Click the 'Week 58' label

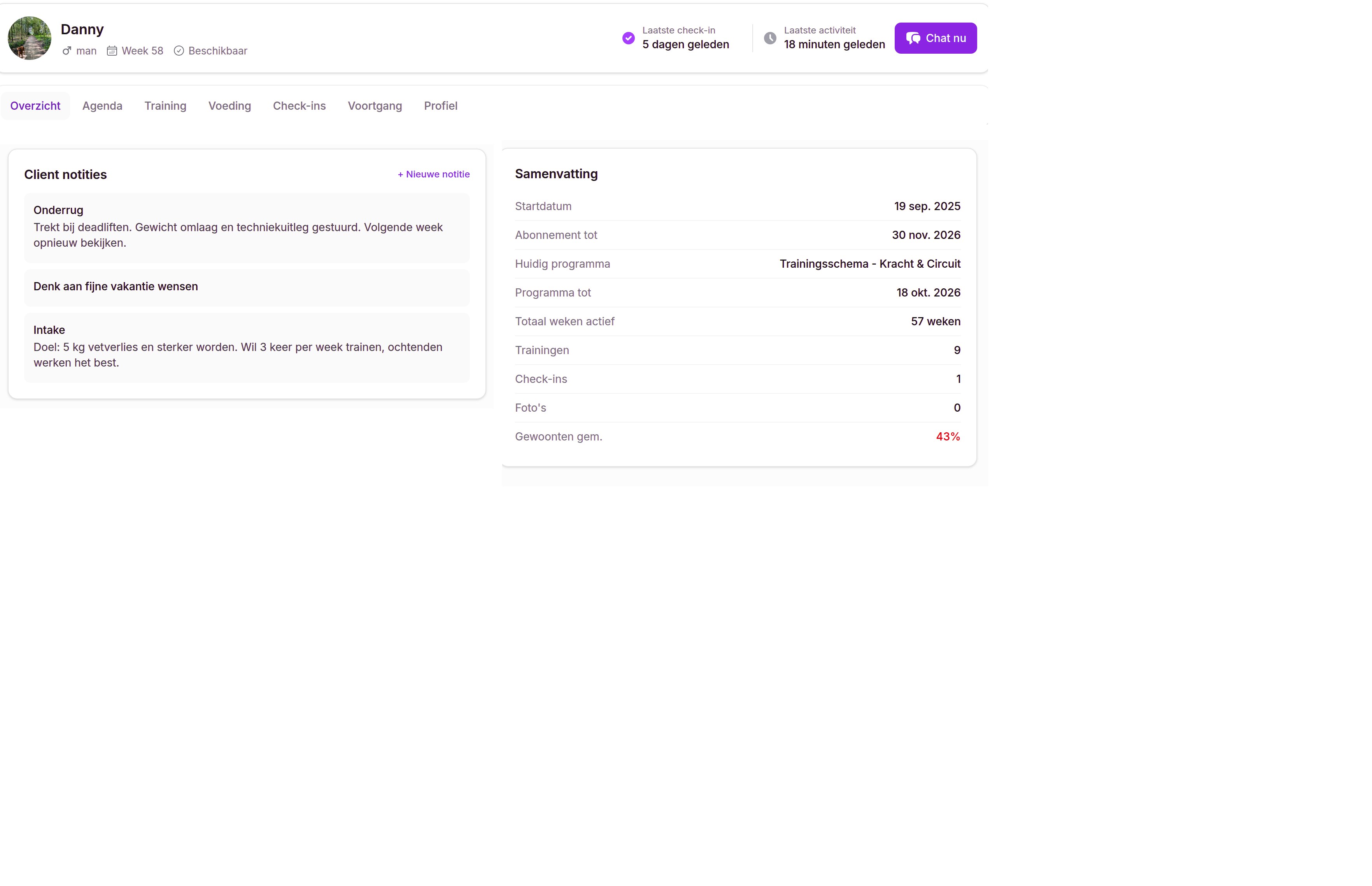pos(143,51)
